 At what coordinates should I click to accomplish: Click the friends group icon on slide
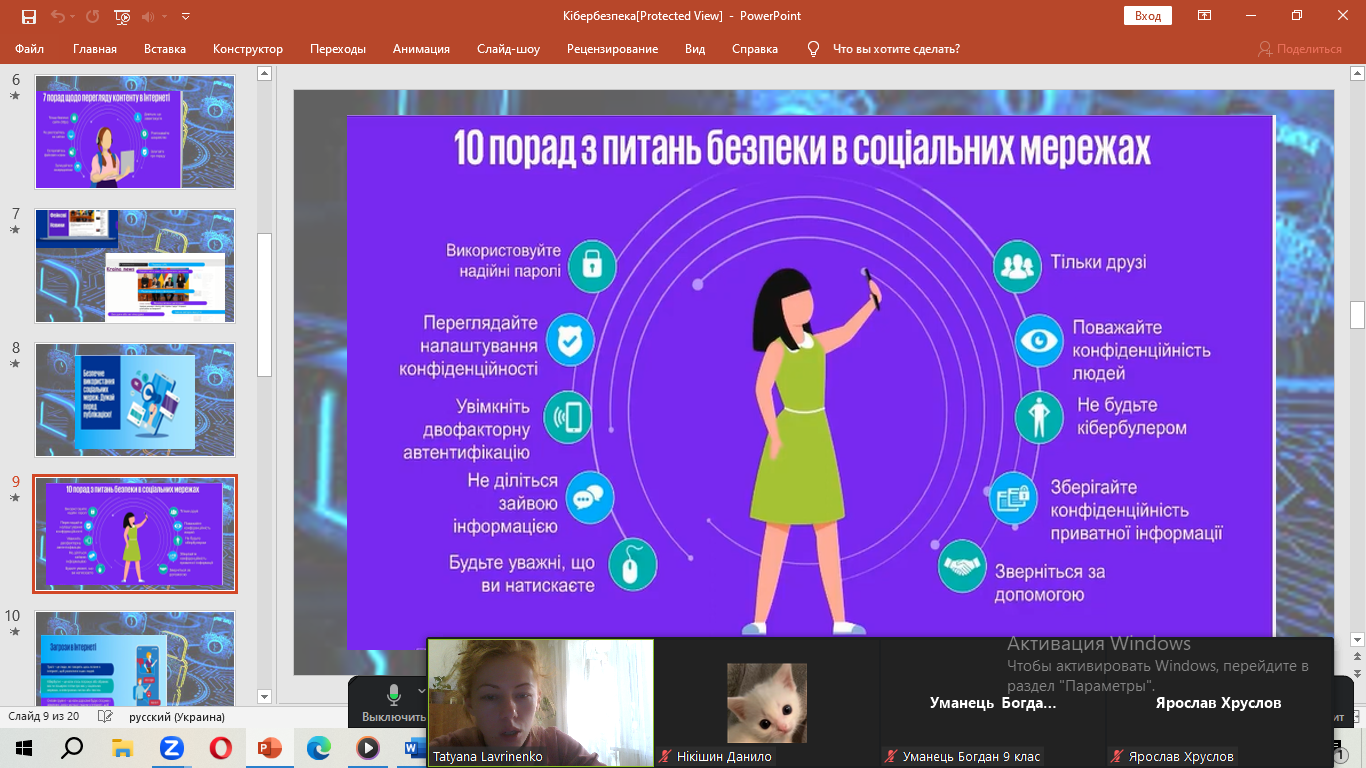pyautogui.click(x=1017, y=266)
